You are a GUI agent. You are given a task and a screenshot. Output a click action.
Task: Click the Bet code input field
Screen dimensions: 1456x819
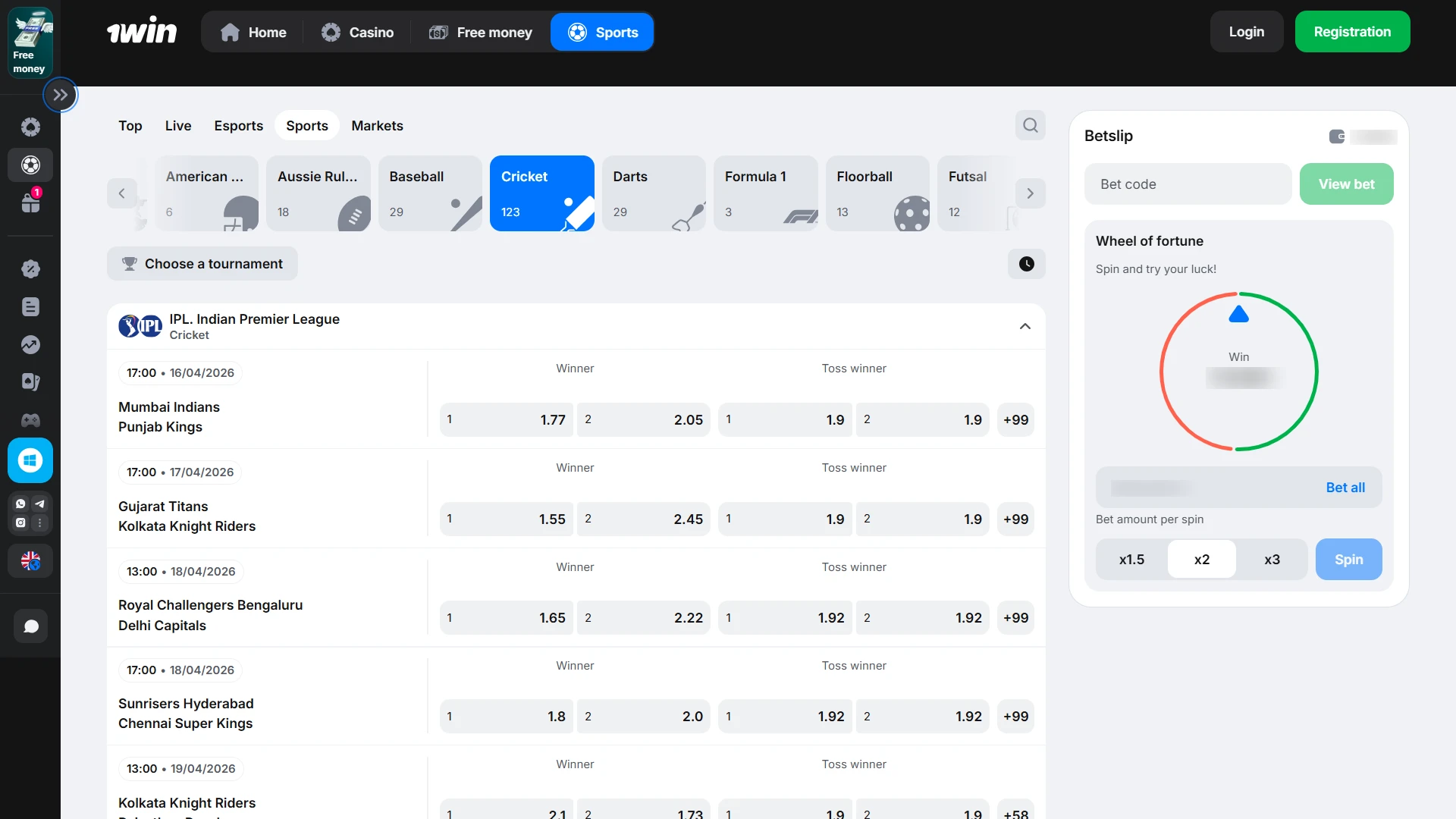[1188, 184]
